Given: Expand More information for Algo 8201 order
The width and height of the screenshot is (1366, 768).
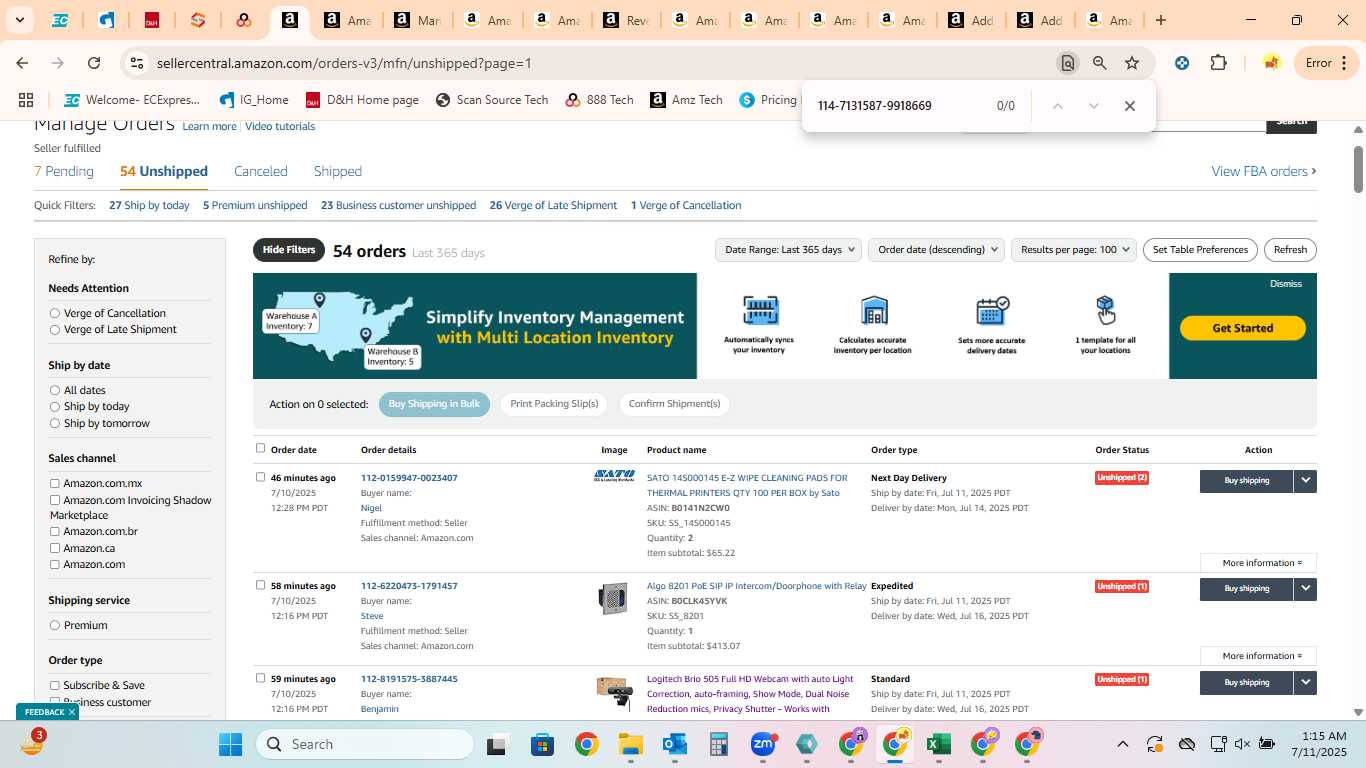Looking at the screenshot, I should pyautogui.click(x=1258, y=656).
